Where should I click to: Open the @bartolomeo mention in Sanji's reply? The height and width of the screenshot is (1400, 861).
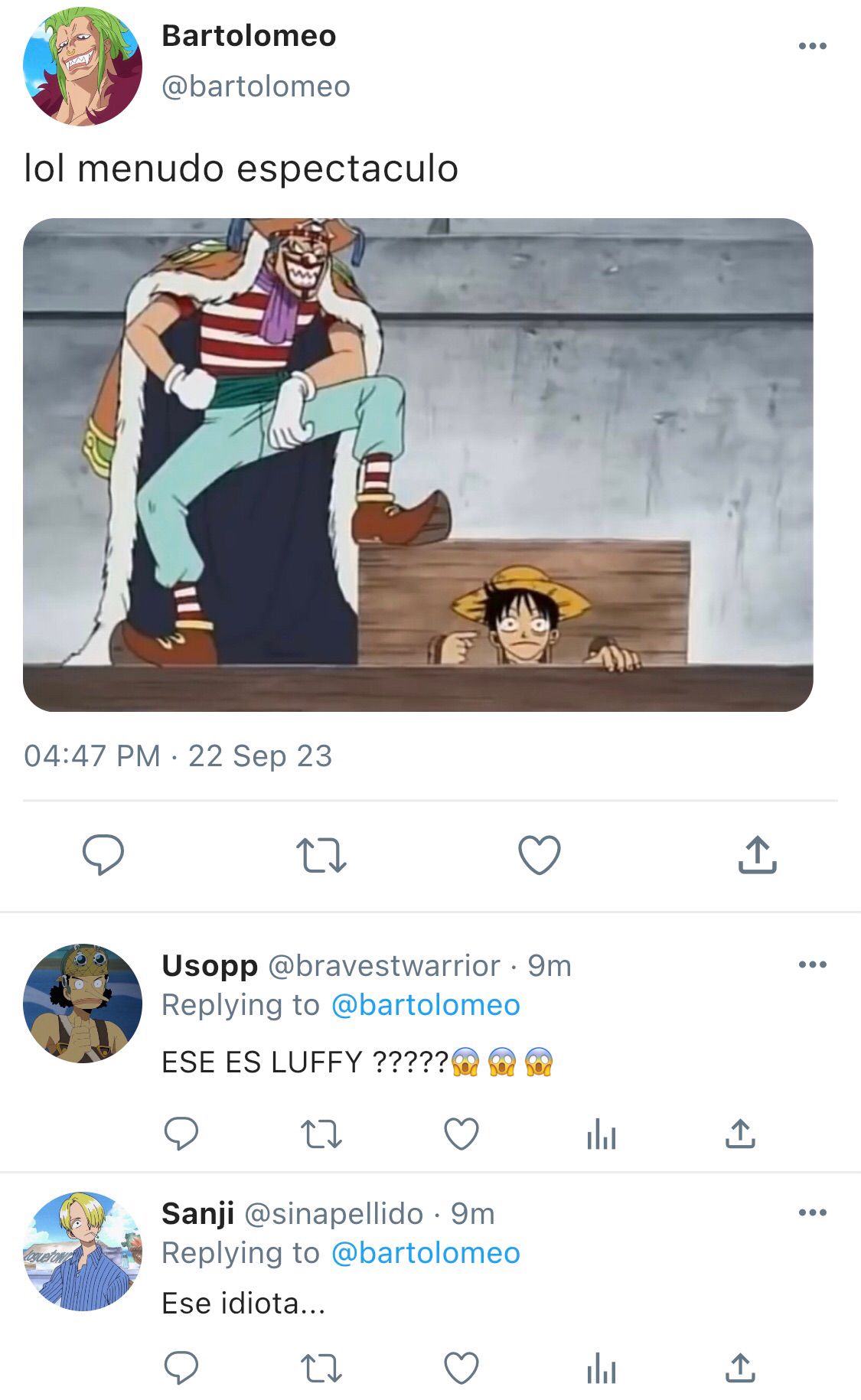click(x=426, y=1253)
